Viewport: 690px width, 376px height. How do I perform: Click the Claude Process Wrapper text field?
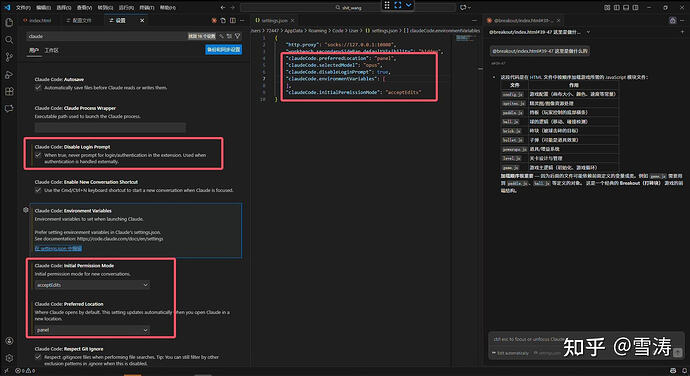110,128
